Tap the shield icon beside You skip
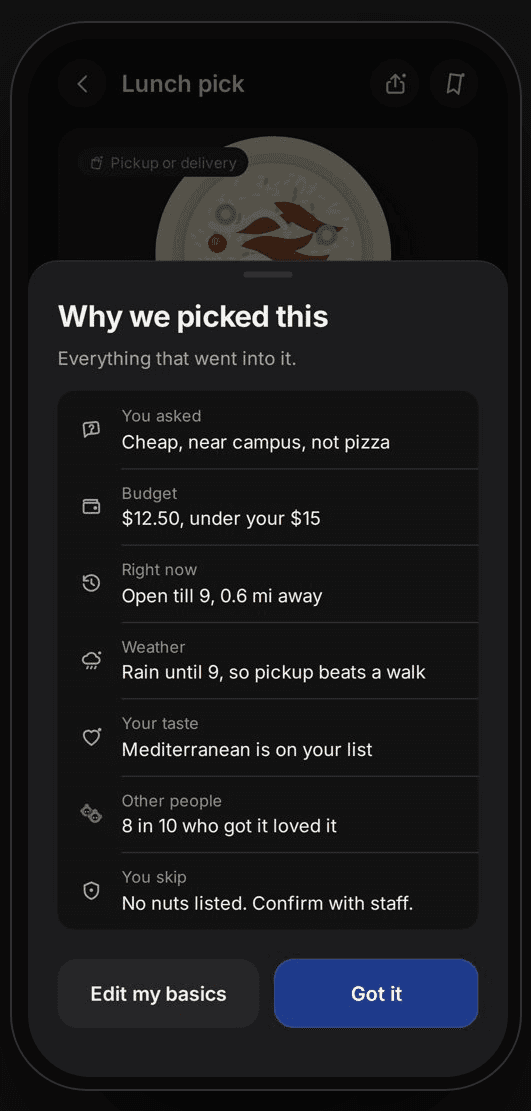531x1111 pixels. (91, 891)
